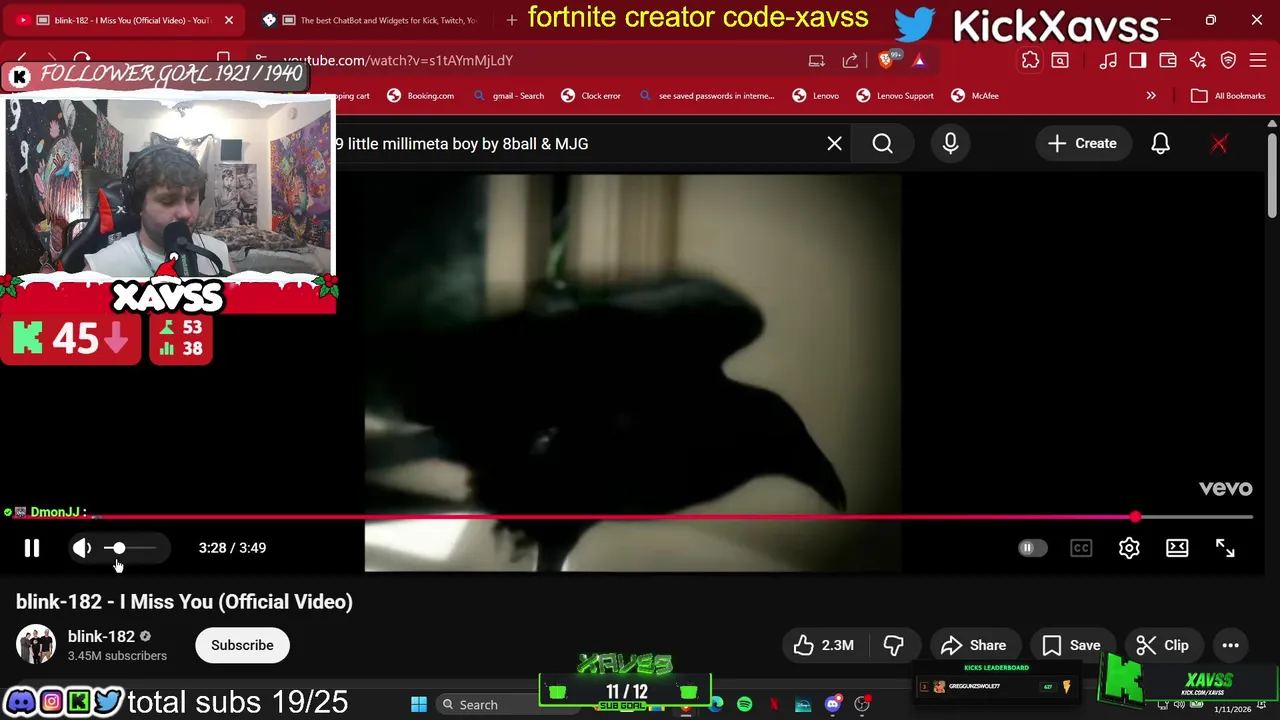Image resolution: width=1280 pixels, height=720 pixels.
Task: Enter fullscreen mode
Action: (x=1225, y=548)
